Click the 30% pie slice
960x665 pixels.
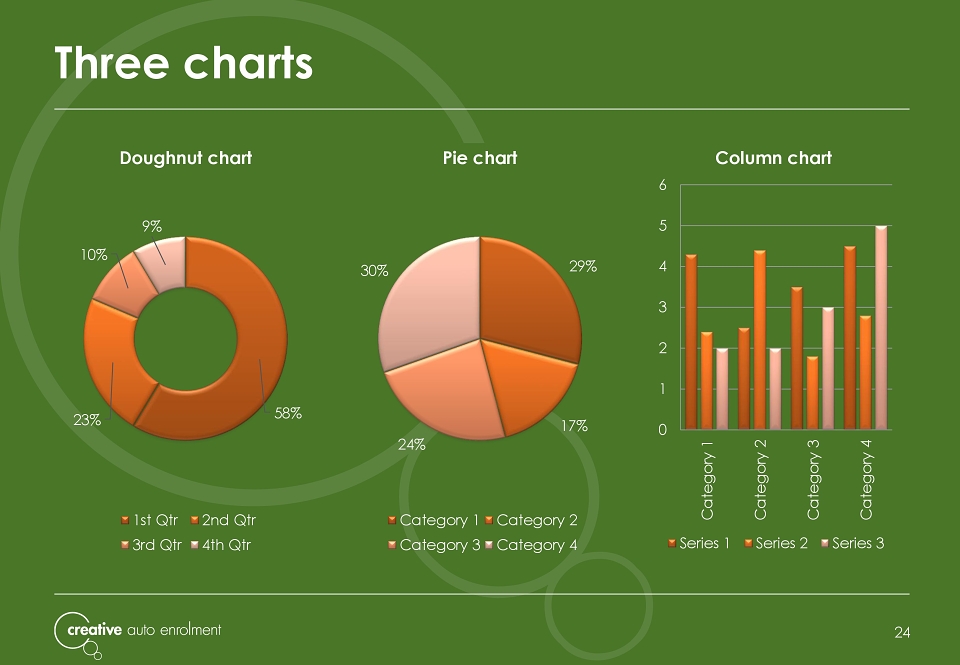click(429, 300)
